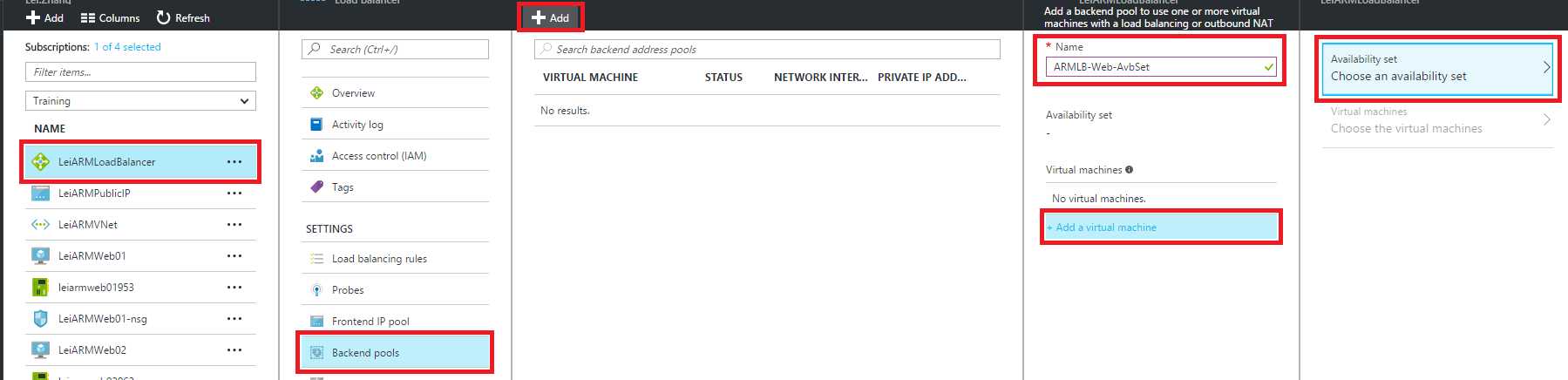Click the Virtual machines info icon
This screenshot has height=380, width=1568.
(1129, 170)
